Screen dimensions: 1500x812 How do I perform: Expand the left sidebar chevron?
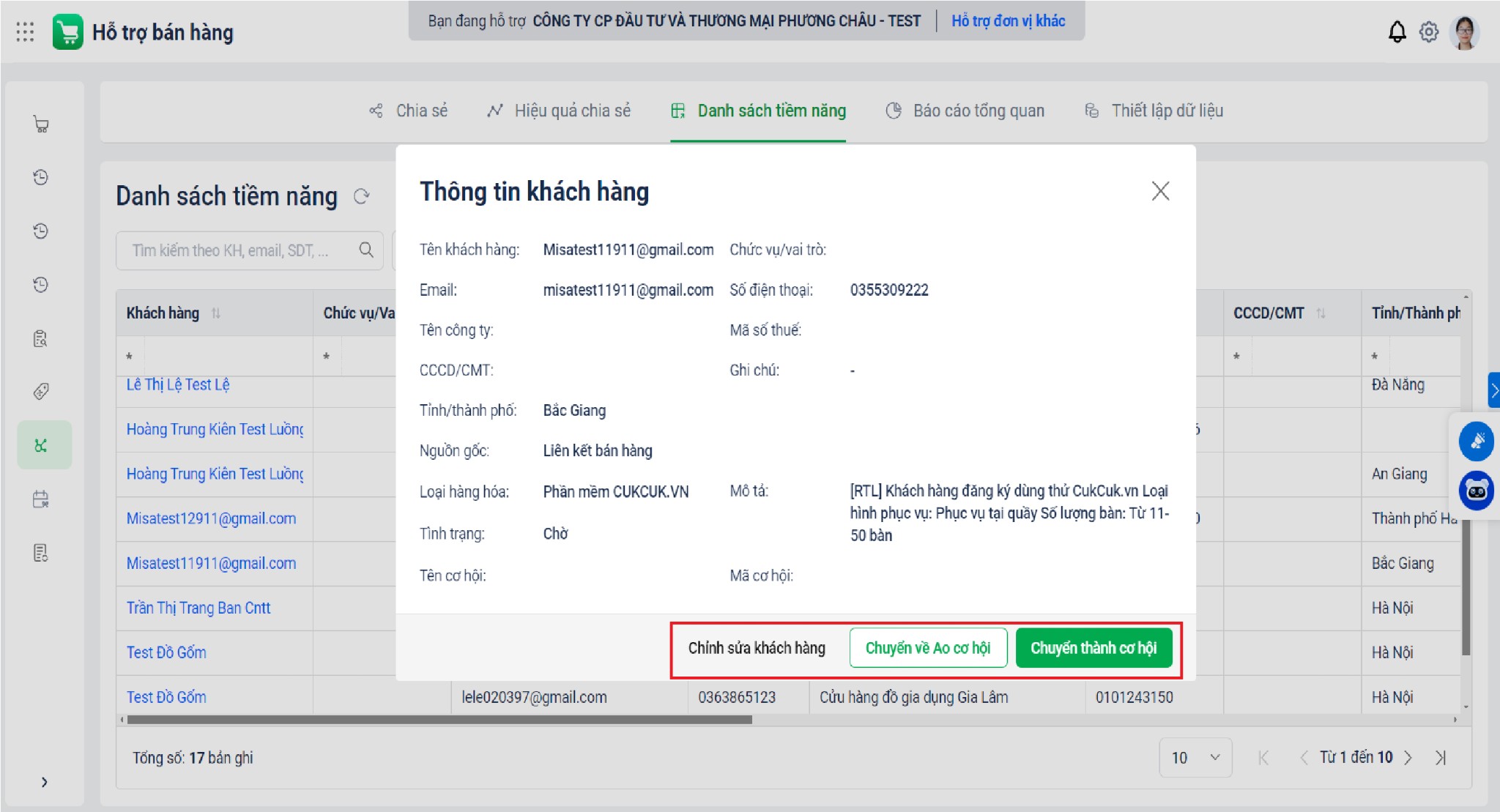(x=44, y=782)
